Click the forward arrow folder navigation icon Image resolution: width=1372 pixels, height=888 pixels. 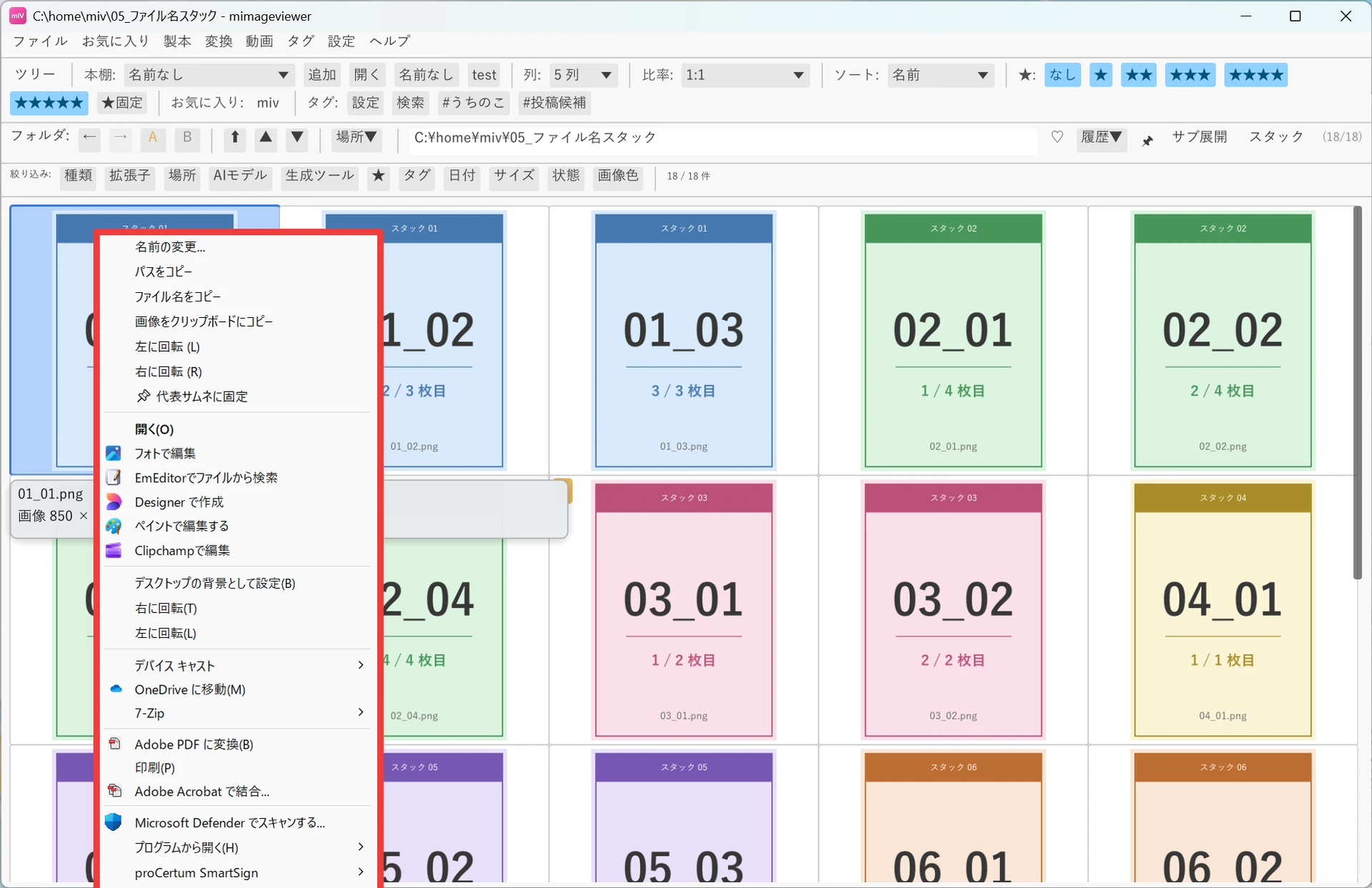(x=121, y=138)
